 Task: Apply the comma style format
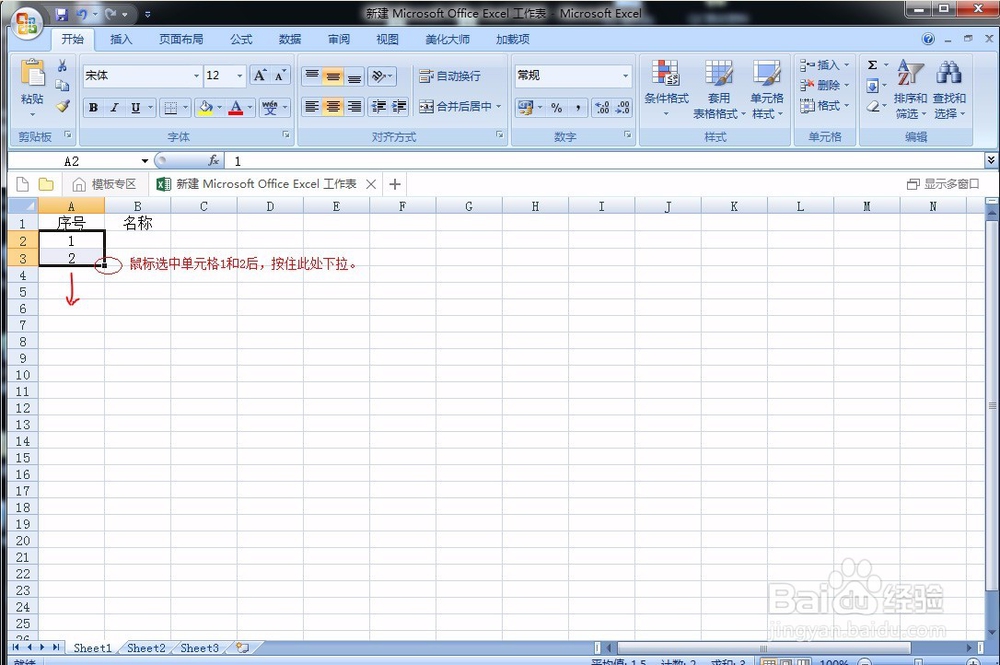pos(578,107)
